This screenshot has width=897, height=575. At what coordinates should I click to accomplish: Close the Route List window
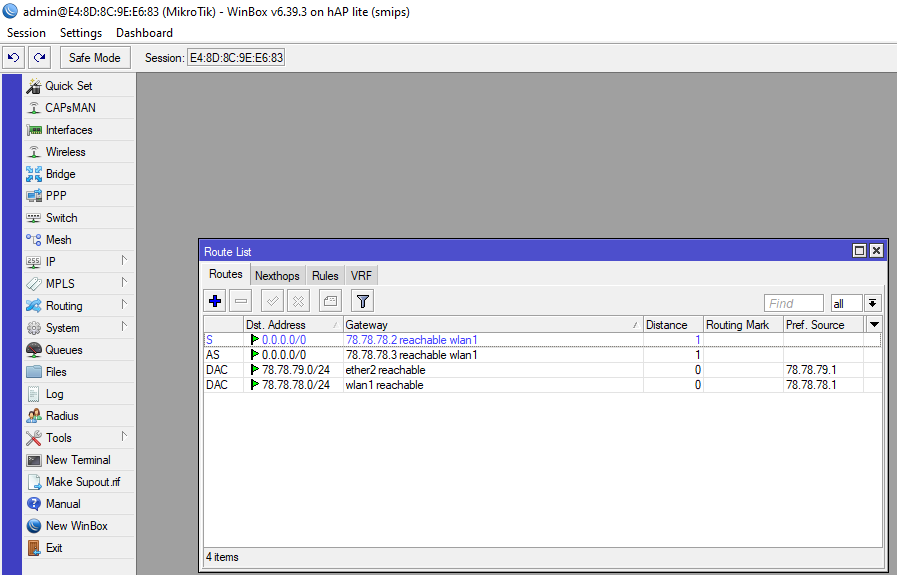click(x=876, y=251)
